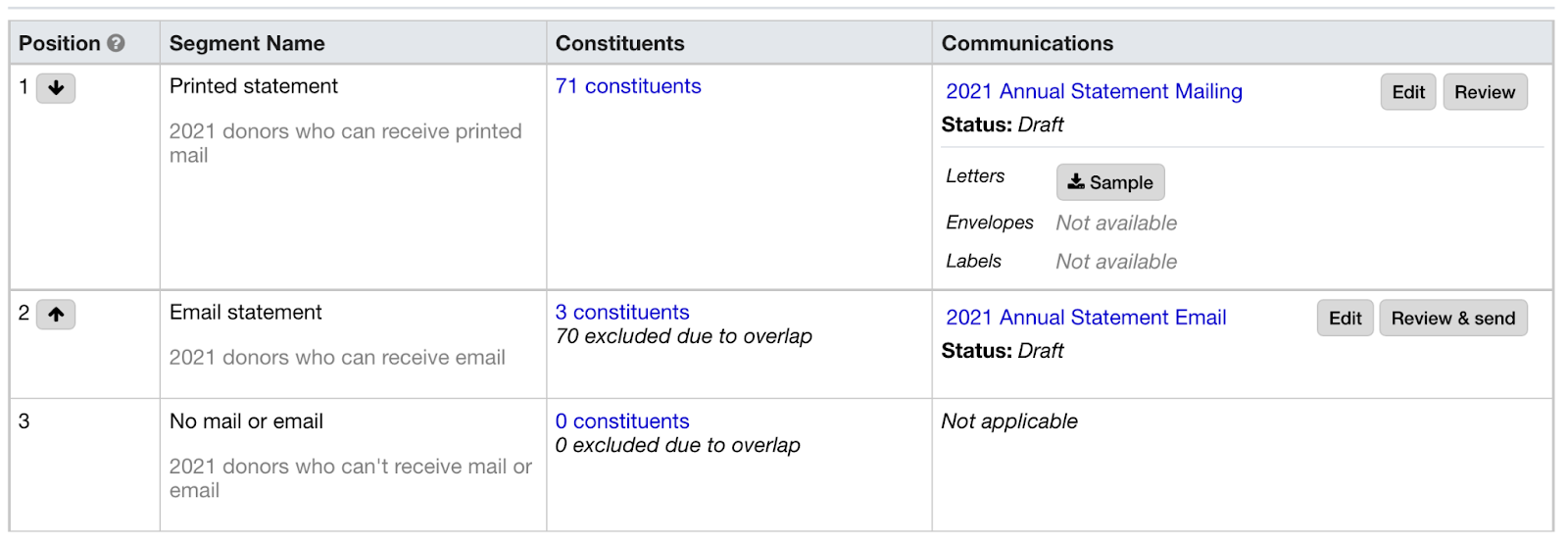This screenshot has width=1568, height=544.
Task: Move Email statement segment up with arrow
Action: [x=56, y=315]
